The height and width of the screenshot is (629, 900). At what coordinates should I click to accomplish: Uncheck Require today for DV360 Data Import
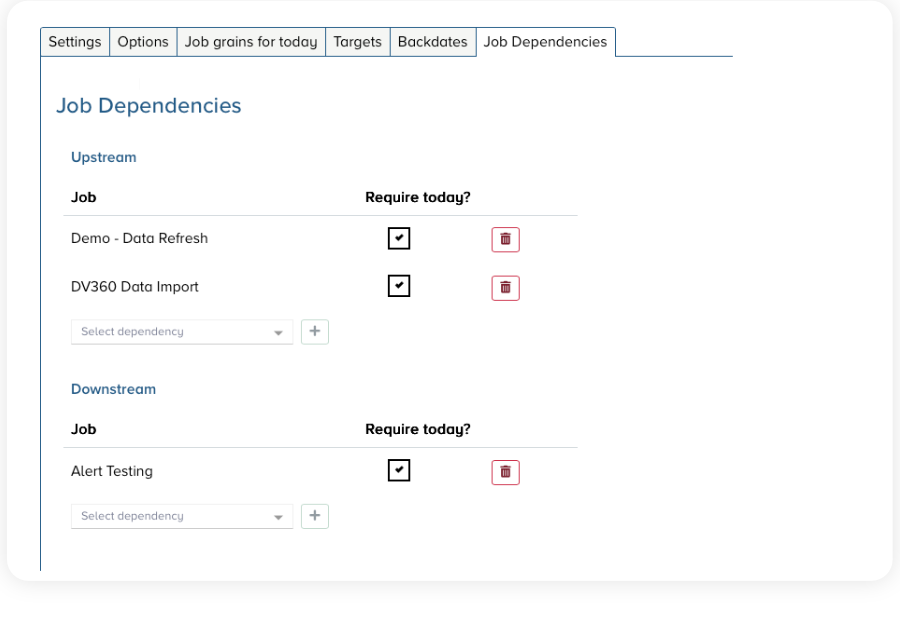pos(399,286)
